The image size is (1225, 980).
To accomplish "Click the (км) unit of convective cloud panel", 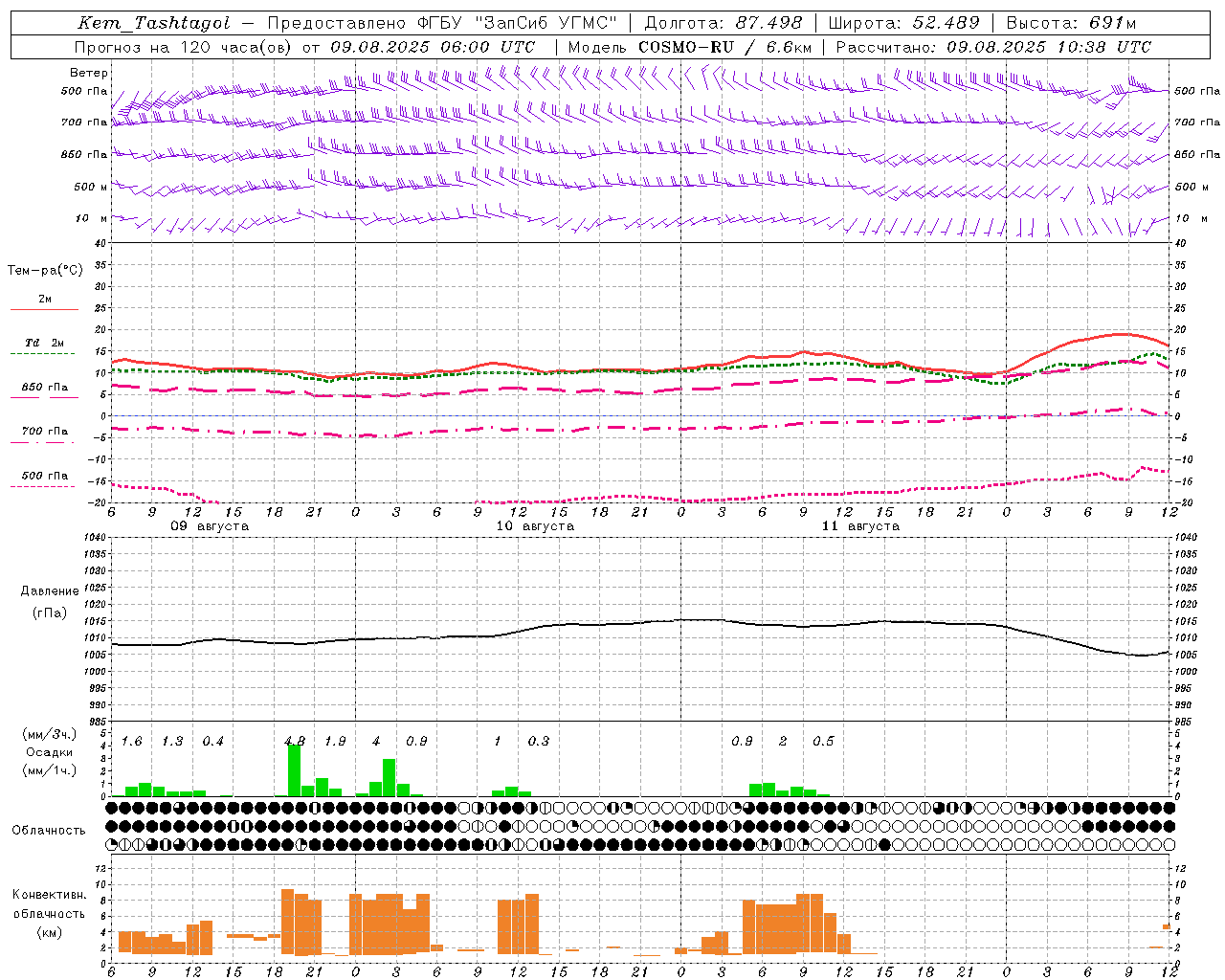I will tap(49, 932).
